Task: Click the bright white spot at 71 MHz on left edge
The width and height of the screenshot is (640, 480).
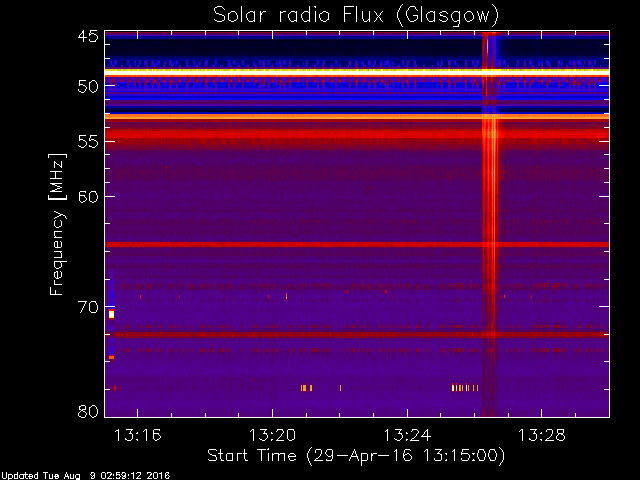Action: tap(111, 314)
